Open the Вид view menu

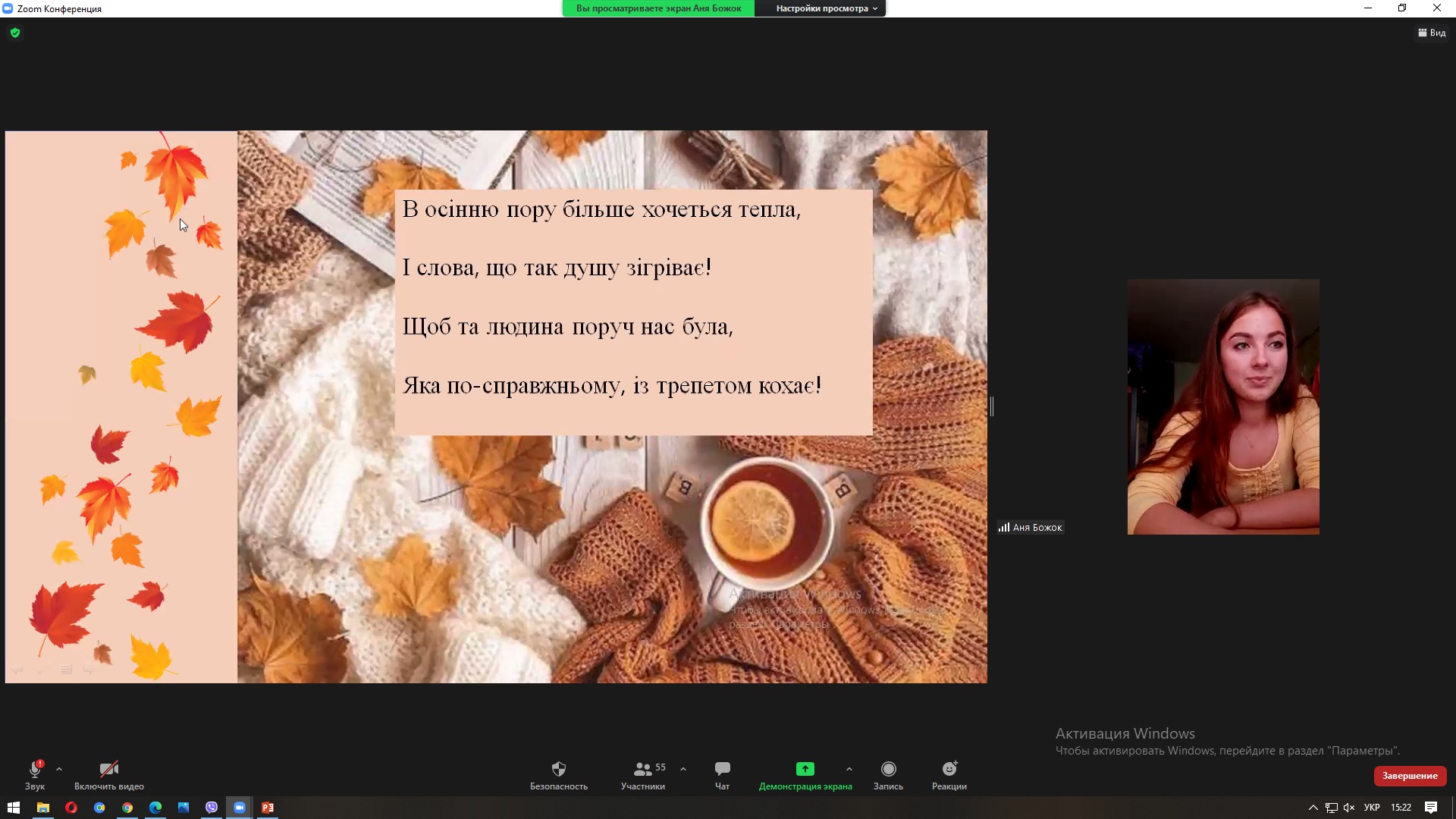coord(1432,33)
